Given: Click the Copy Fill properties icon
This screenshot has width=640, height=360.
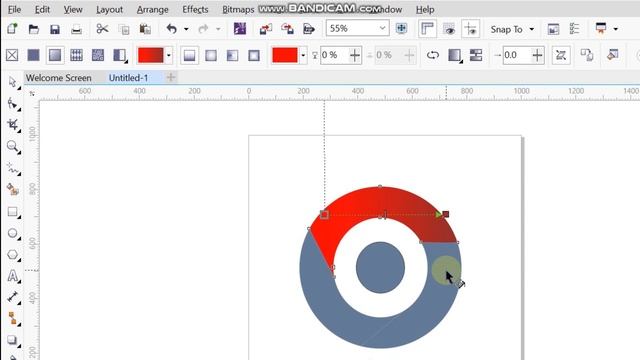Looking at the screenshot, I should coord(587,55).
